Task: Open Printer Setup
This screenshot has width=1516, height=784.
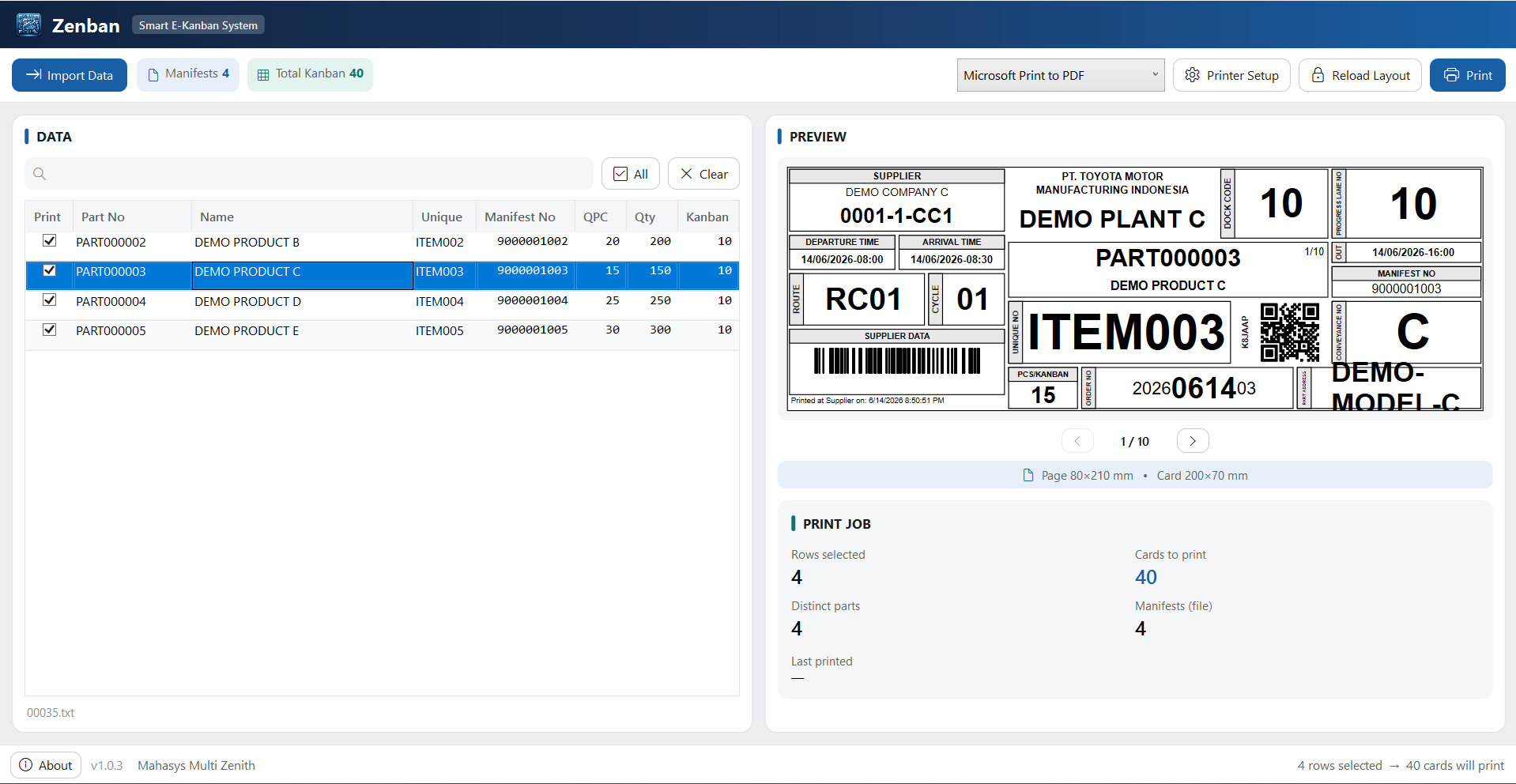Action: 1231,75
